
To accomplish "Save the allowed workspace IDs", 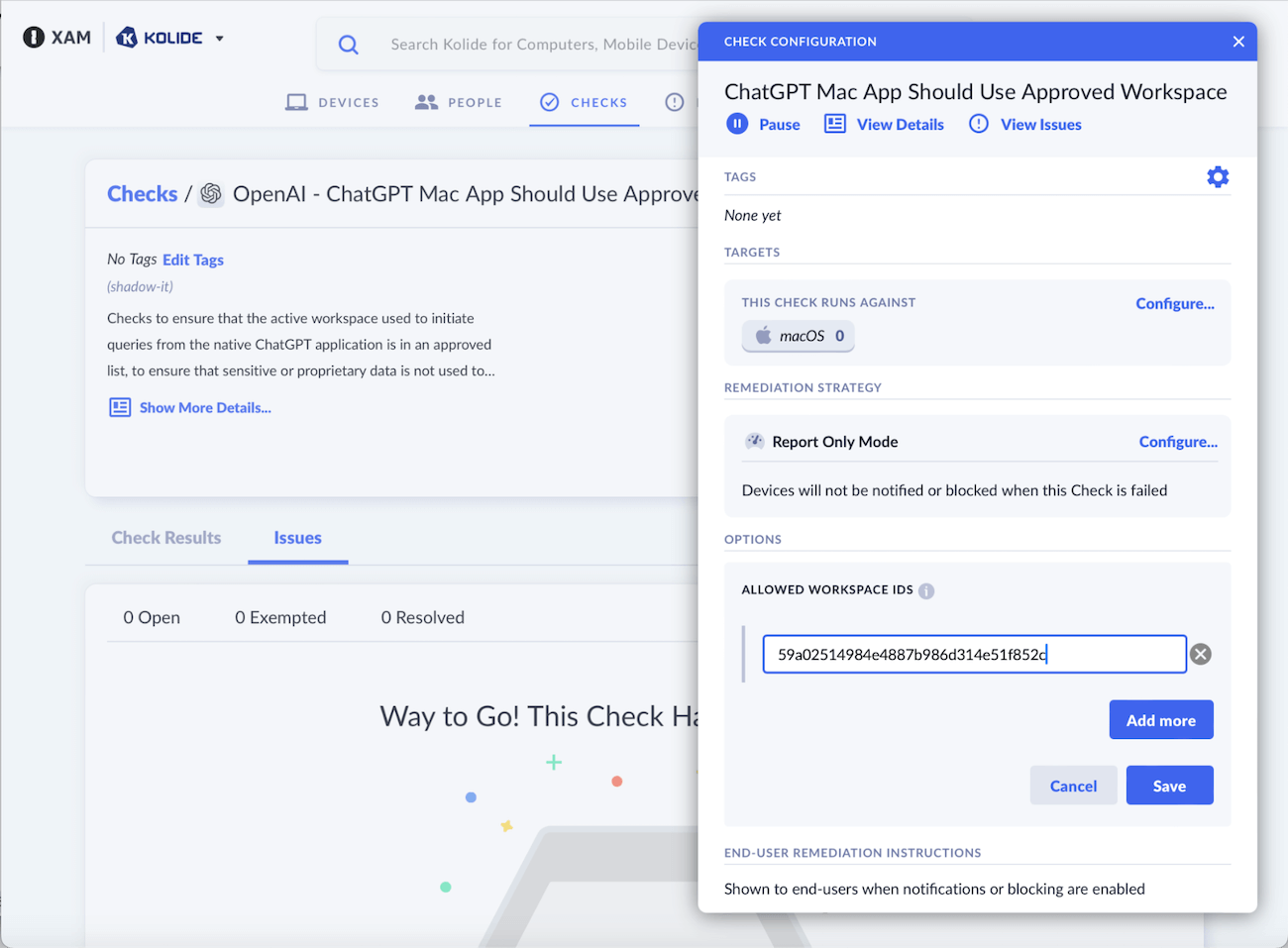I will tap(1170, 786).
